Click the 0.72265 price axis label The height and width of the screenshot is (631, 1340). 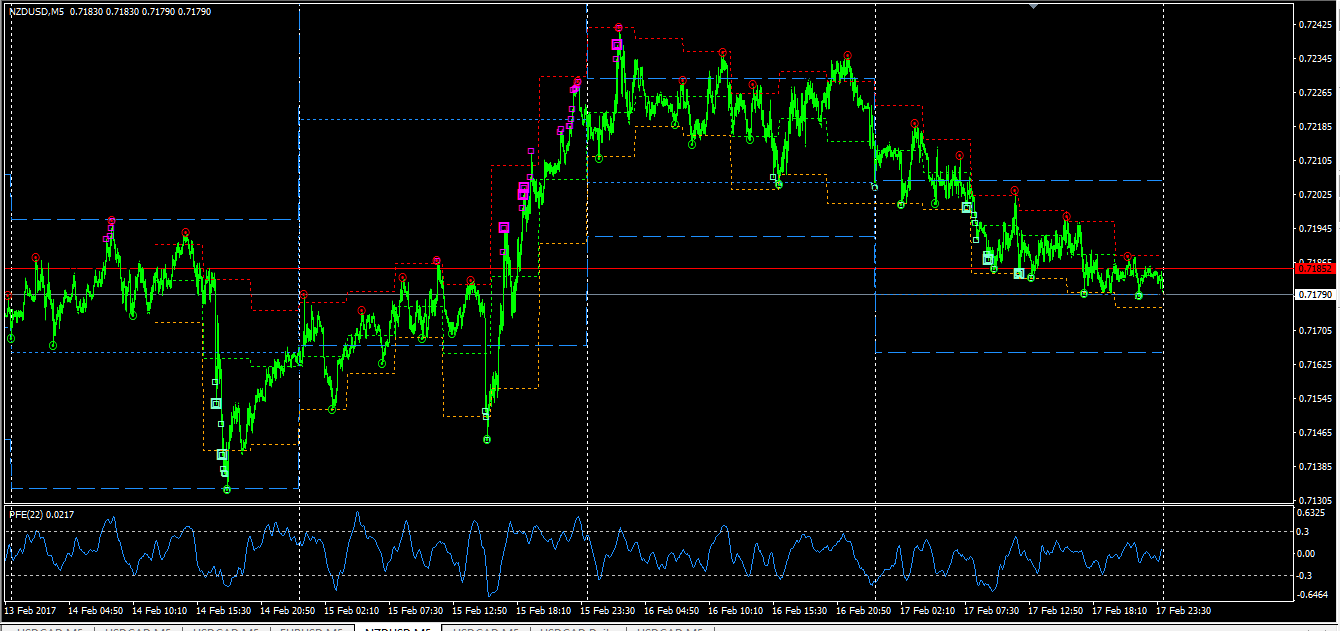pyautogui.click(x=1314, y=92)
